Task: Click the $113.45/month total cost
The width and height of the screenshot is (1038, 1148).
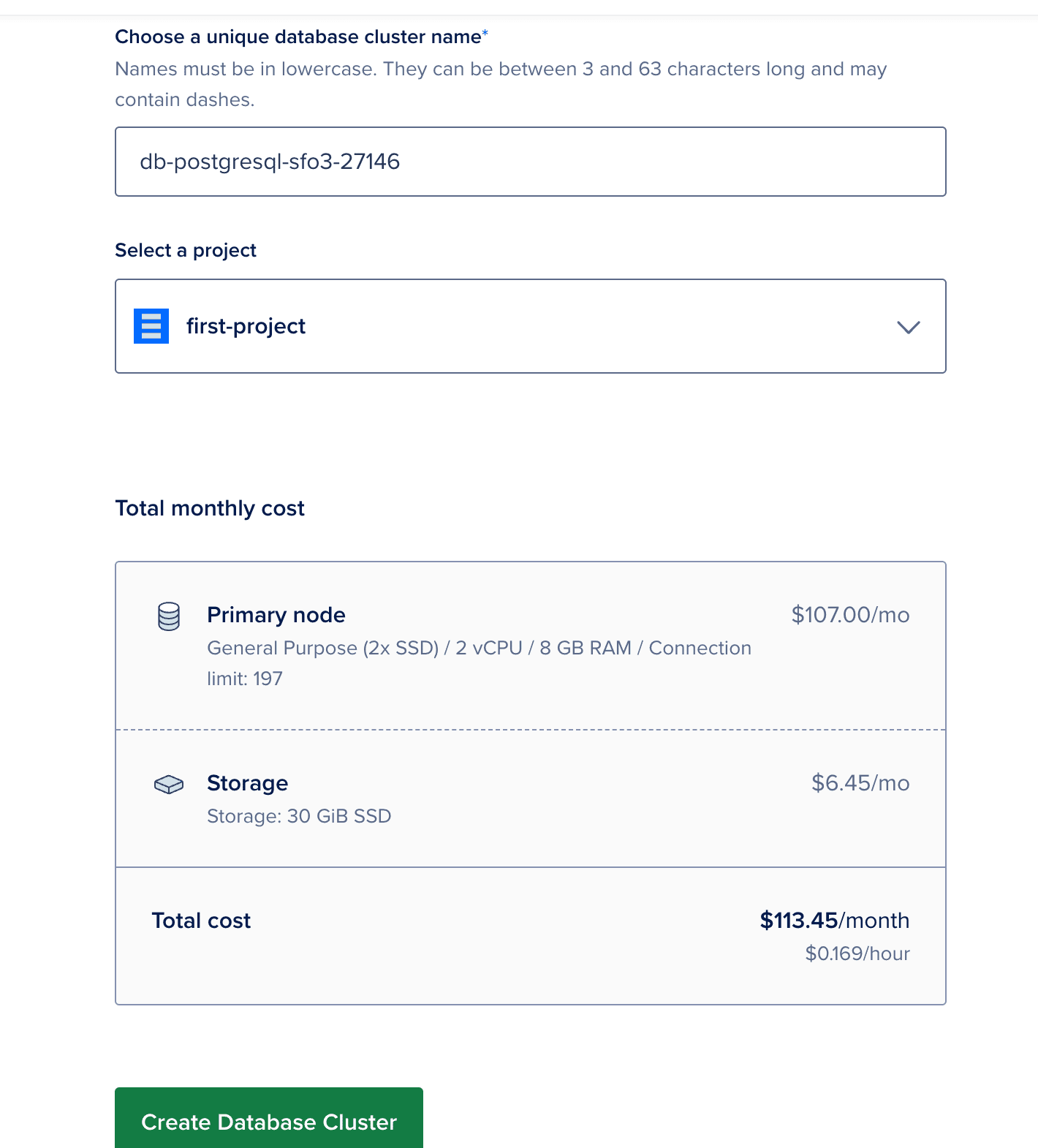Action: click(834, 921)
